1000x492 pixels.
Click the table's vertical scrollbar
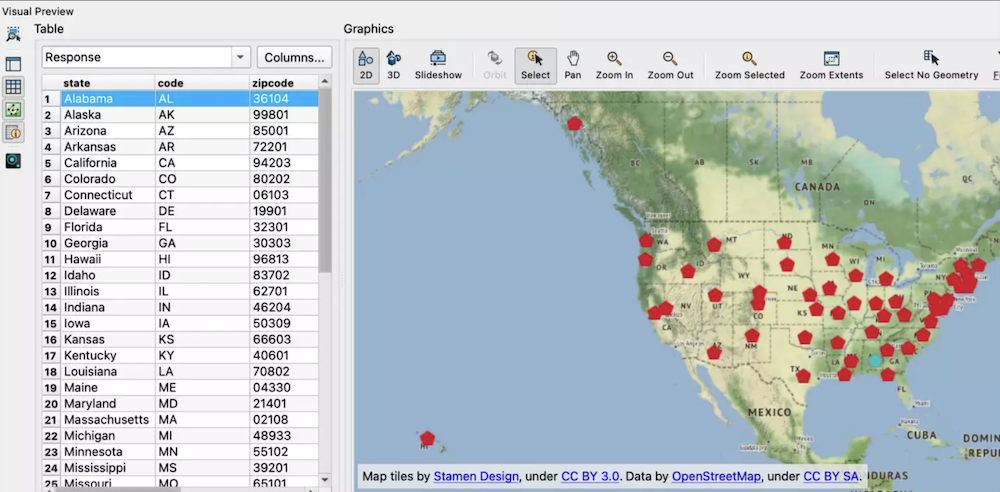click(325, 180)
